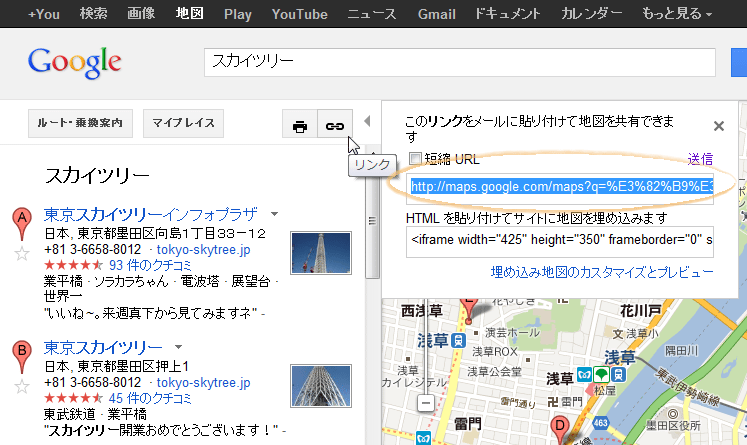The width and height of the screenshot is (747, 445).
Task: Open Gmail in the top bar
Action: click(x=437, y=14)
